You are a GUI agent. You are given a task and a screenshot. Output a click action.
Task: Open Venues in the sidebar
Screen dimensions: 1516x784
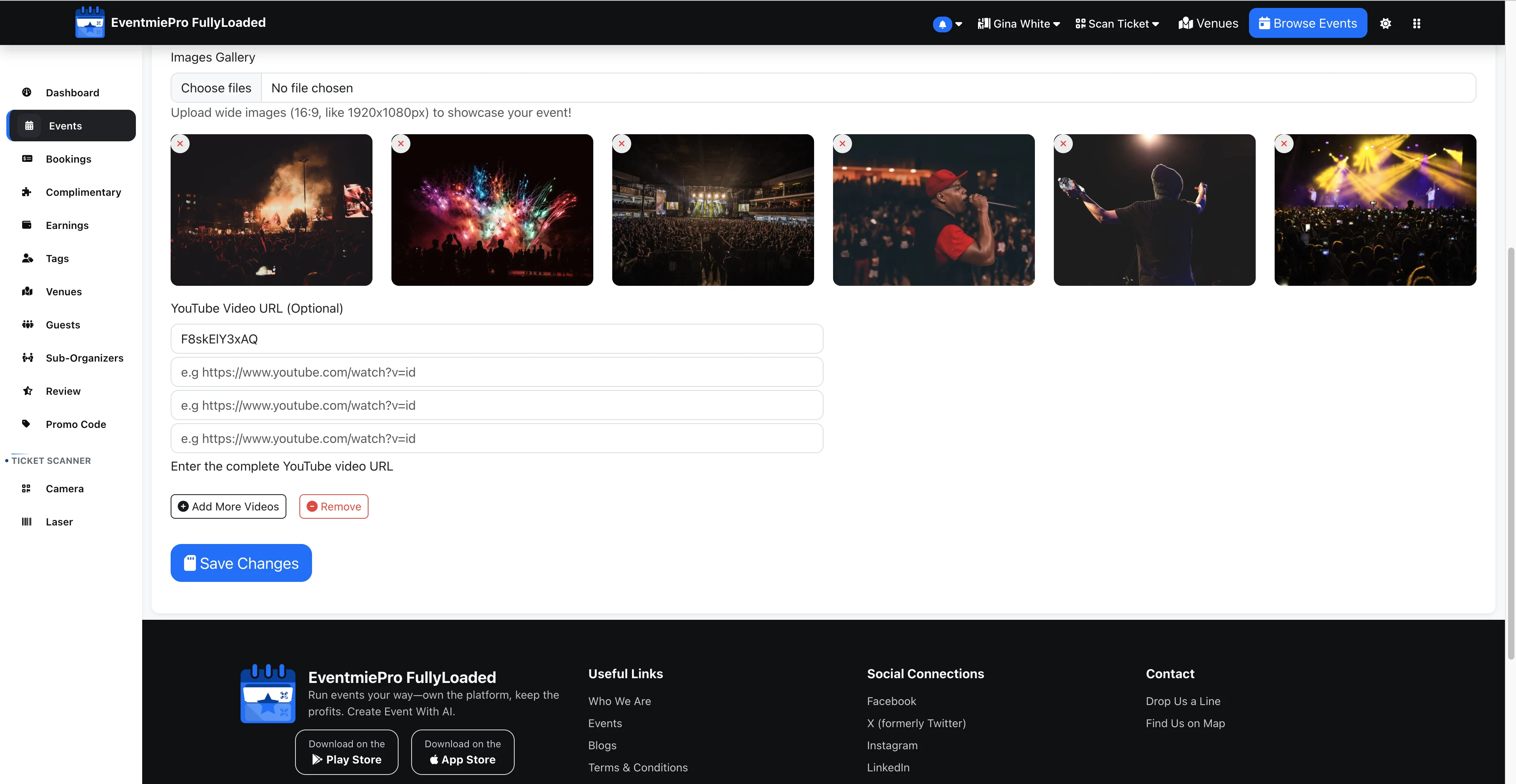click(x=71, y=292)
